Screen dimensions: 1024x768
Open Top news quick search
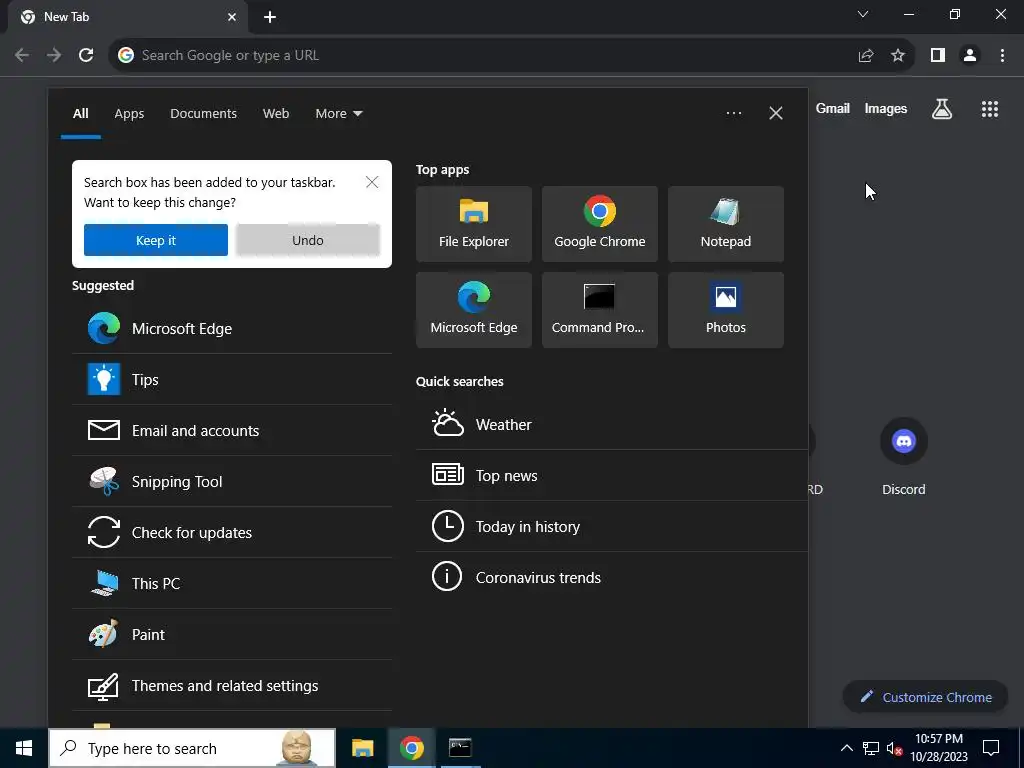[x=612, y=475]
